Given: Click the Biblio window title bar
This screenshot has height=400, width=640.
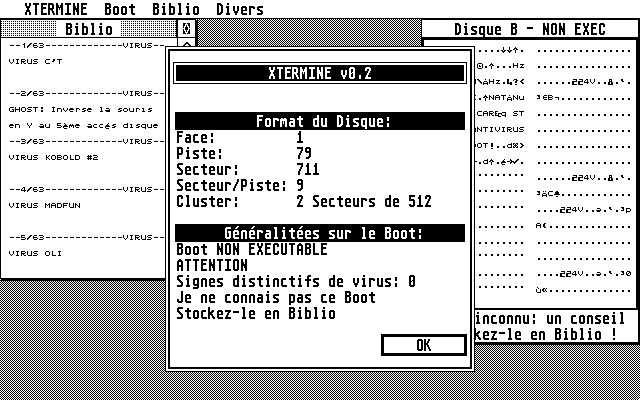Looking at the screenshot, I should (x=89, y=29).
